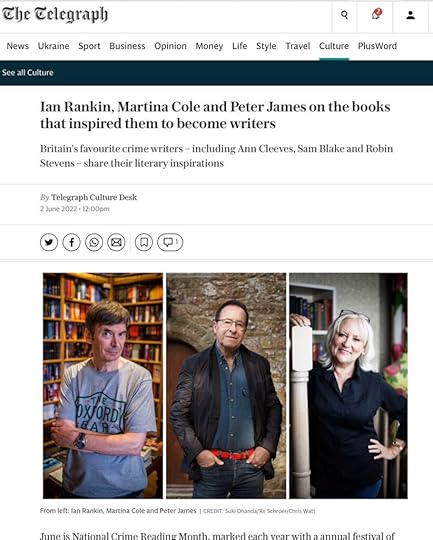Go to the News section
The width and height of the screenshot is (433, 540).
coord(18,46)
